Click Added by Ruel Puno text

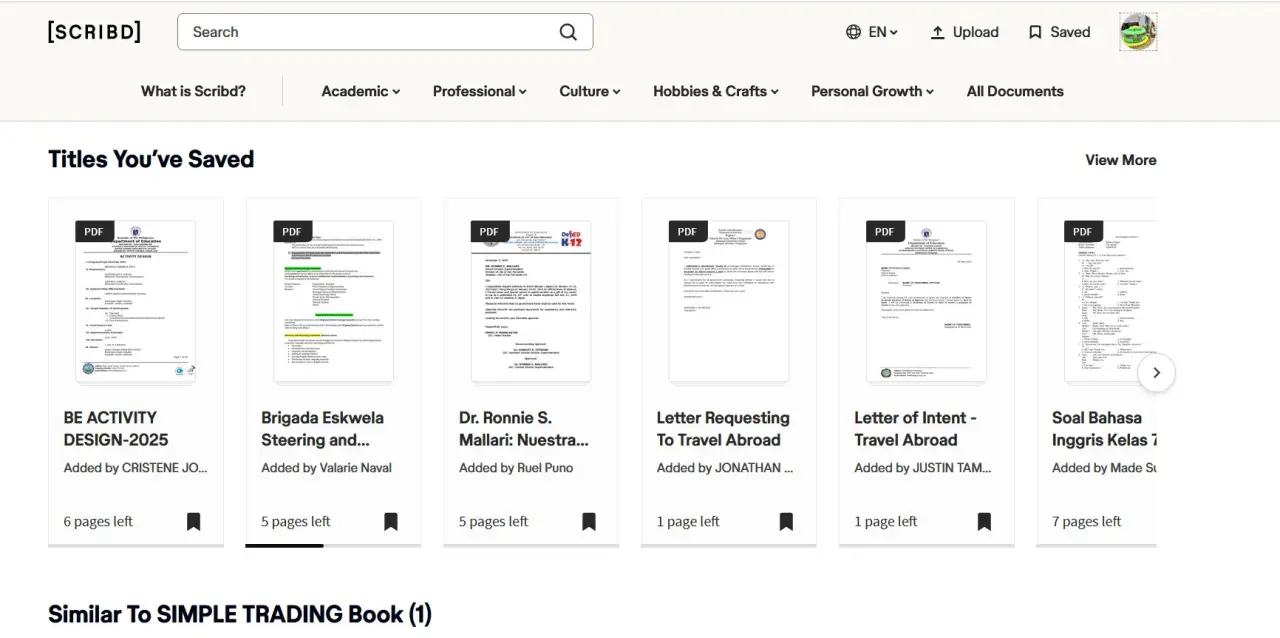516,467
